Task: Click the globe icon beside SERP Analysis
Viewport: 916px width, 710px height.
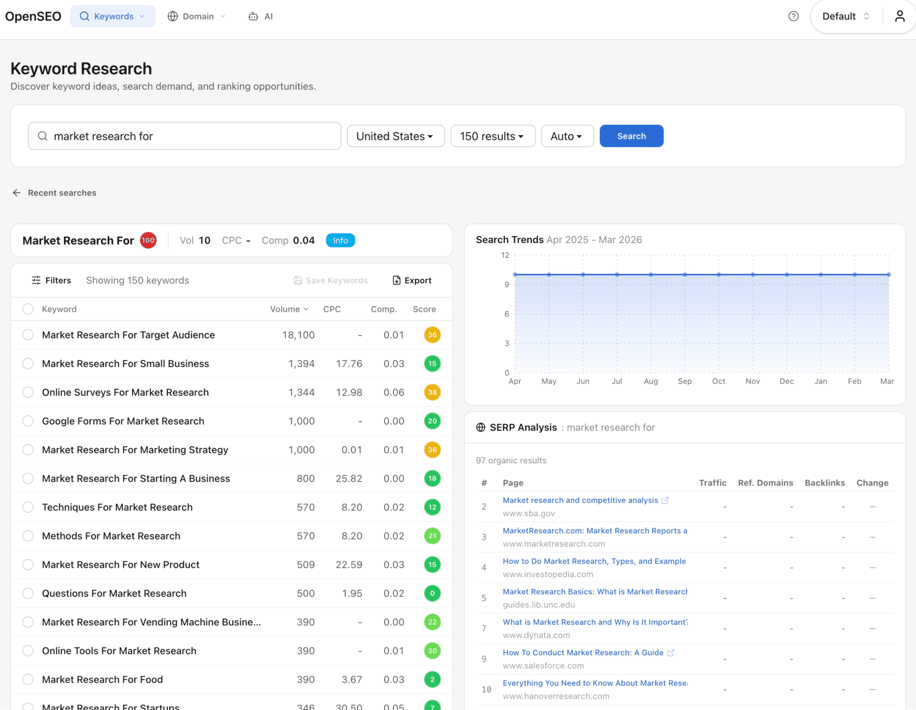Action: tap(481, 427)
